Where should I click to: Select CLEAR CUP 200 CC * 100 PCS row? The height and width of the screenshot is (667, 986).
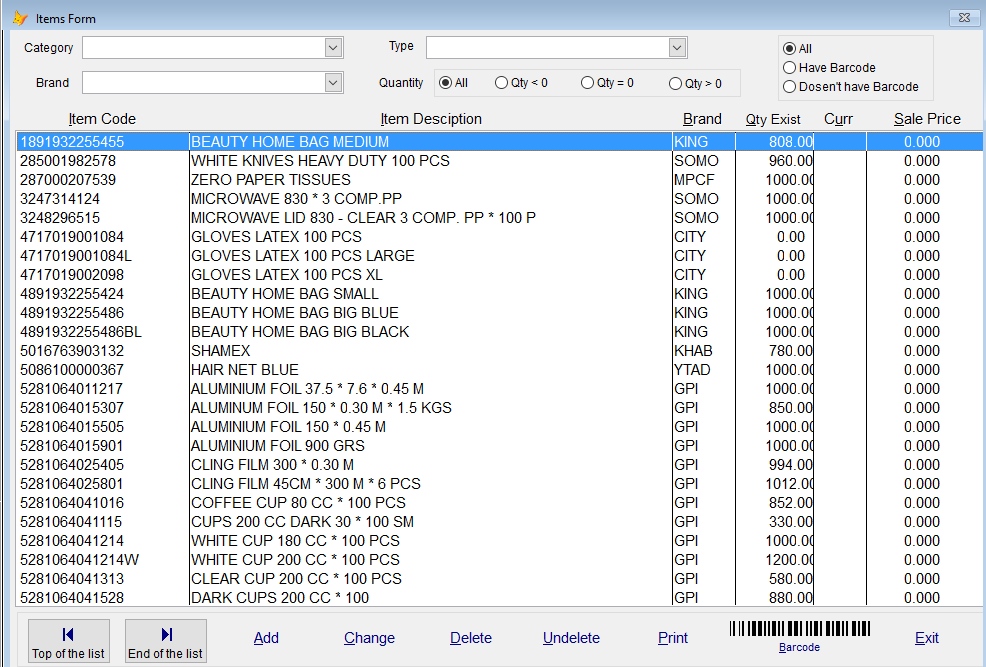coord(500,579)
